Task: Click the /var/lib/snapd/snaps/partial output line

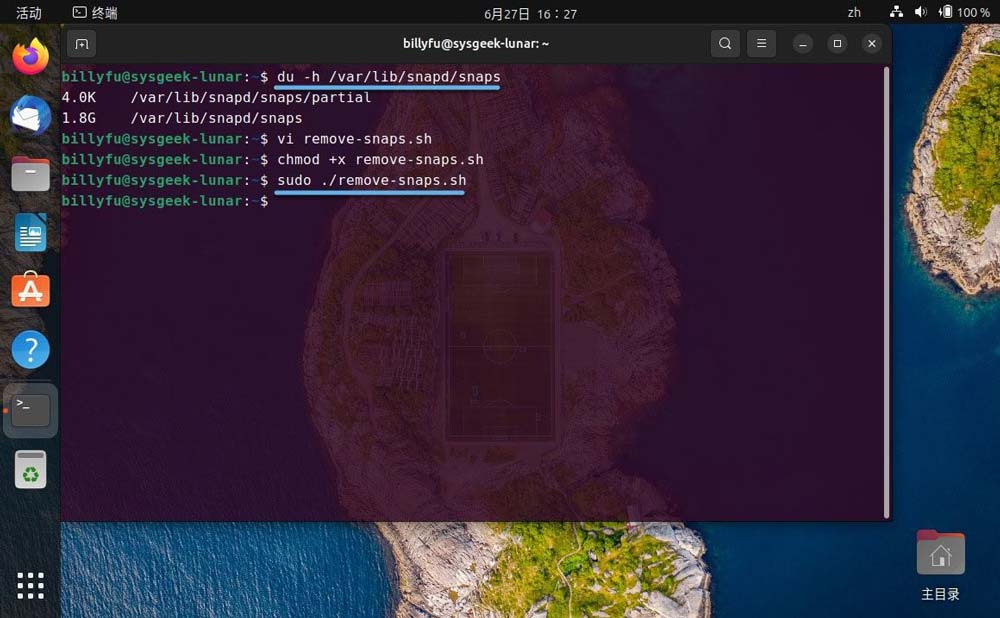Action: (251, 98)
